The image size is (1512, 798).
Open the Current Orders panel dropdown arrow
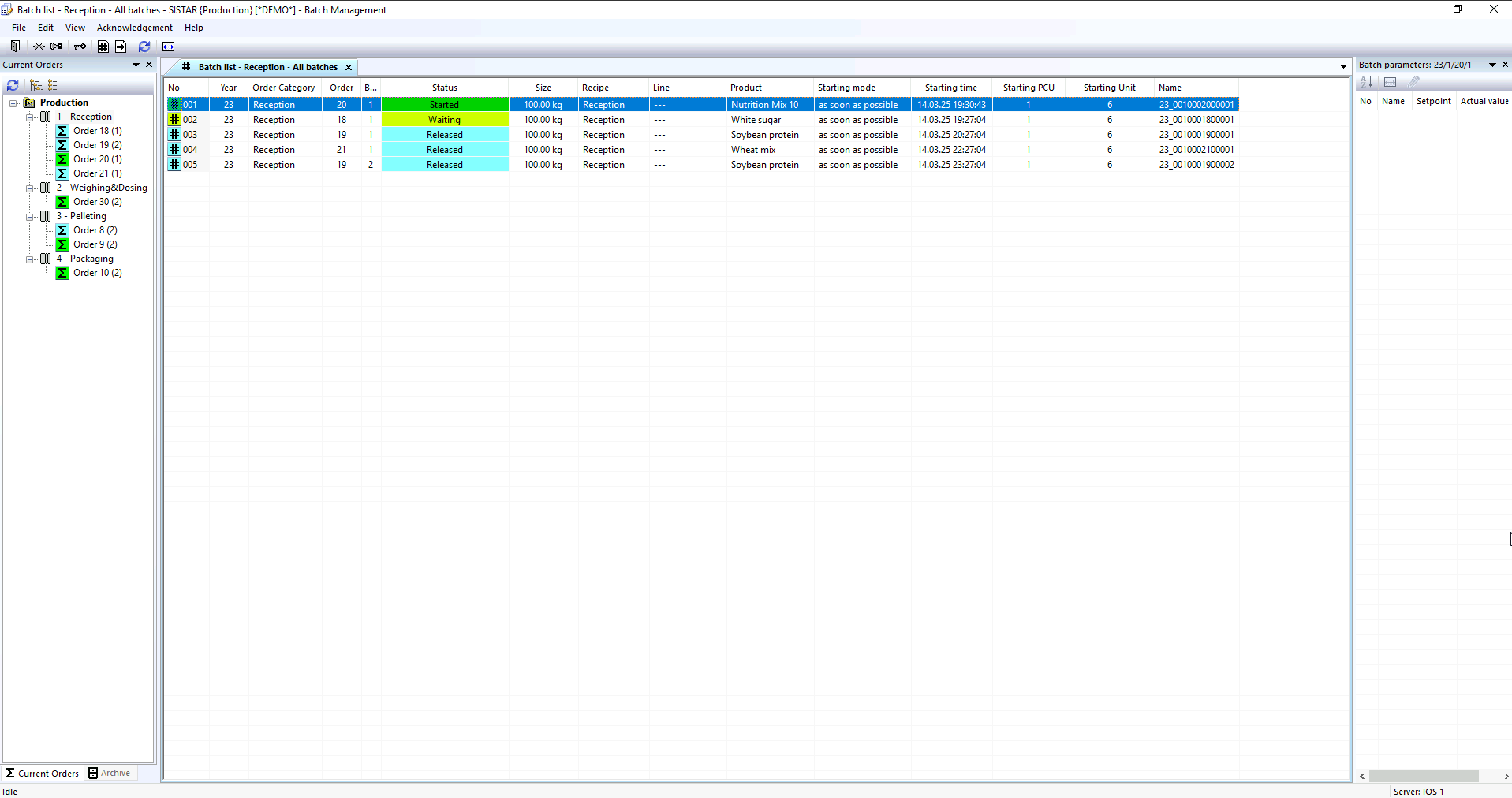coord(136,65)
